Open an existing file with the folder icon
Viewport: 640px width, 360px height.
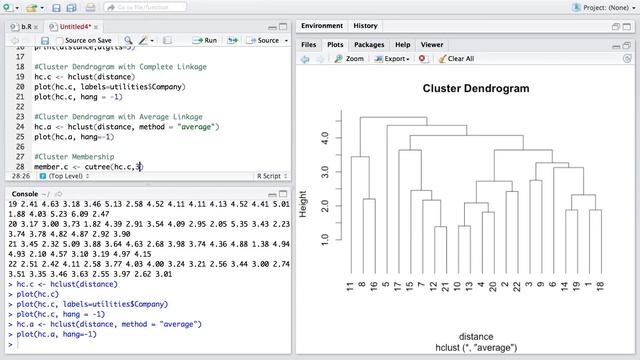click(x=31, y=7)
